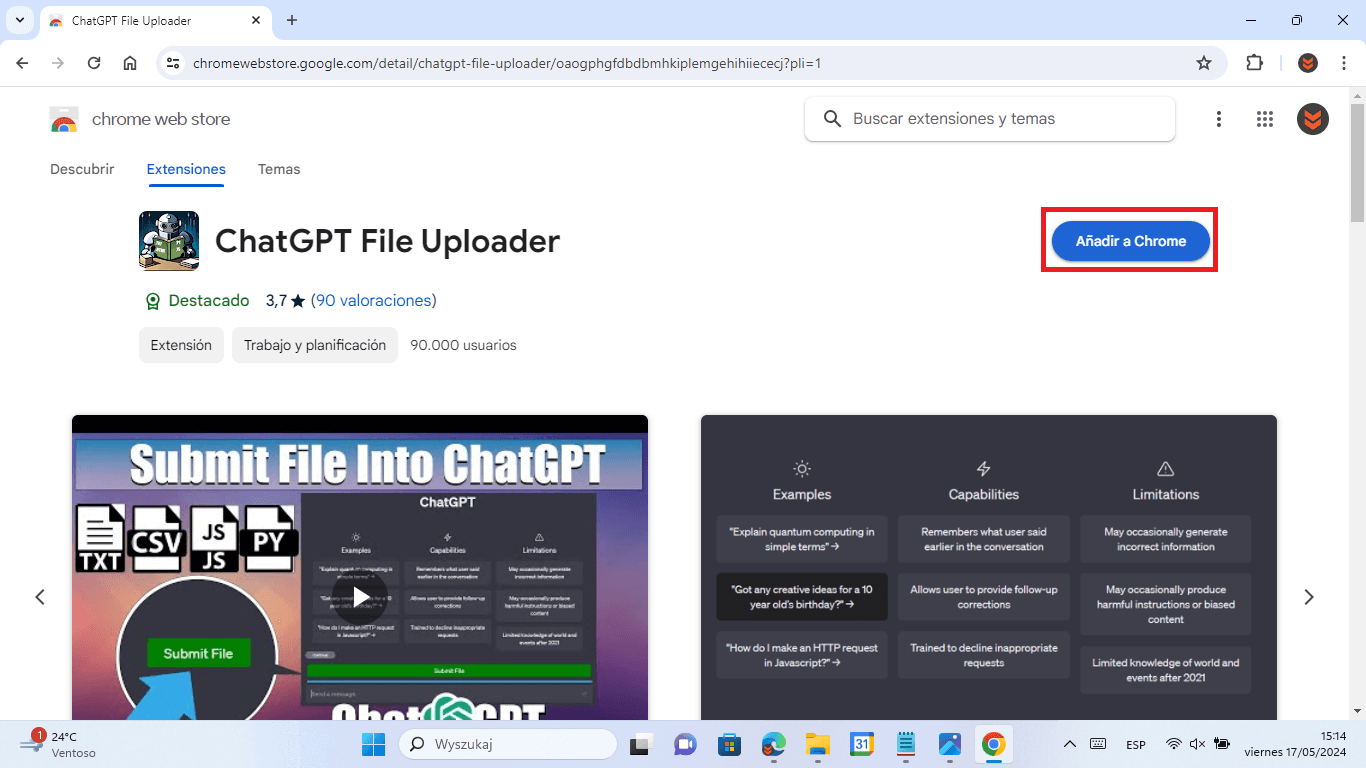This screenshot has width=1366, height=768.
Task: Open site information icon in address bar
Action: (x=173, y=63)
